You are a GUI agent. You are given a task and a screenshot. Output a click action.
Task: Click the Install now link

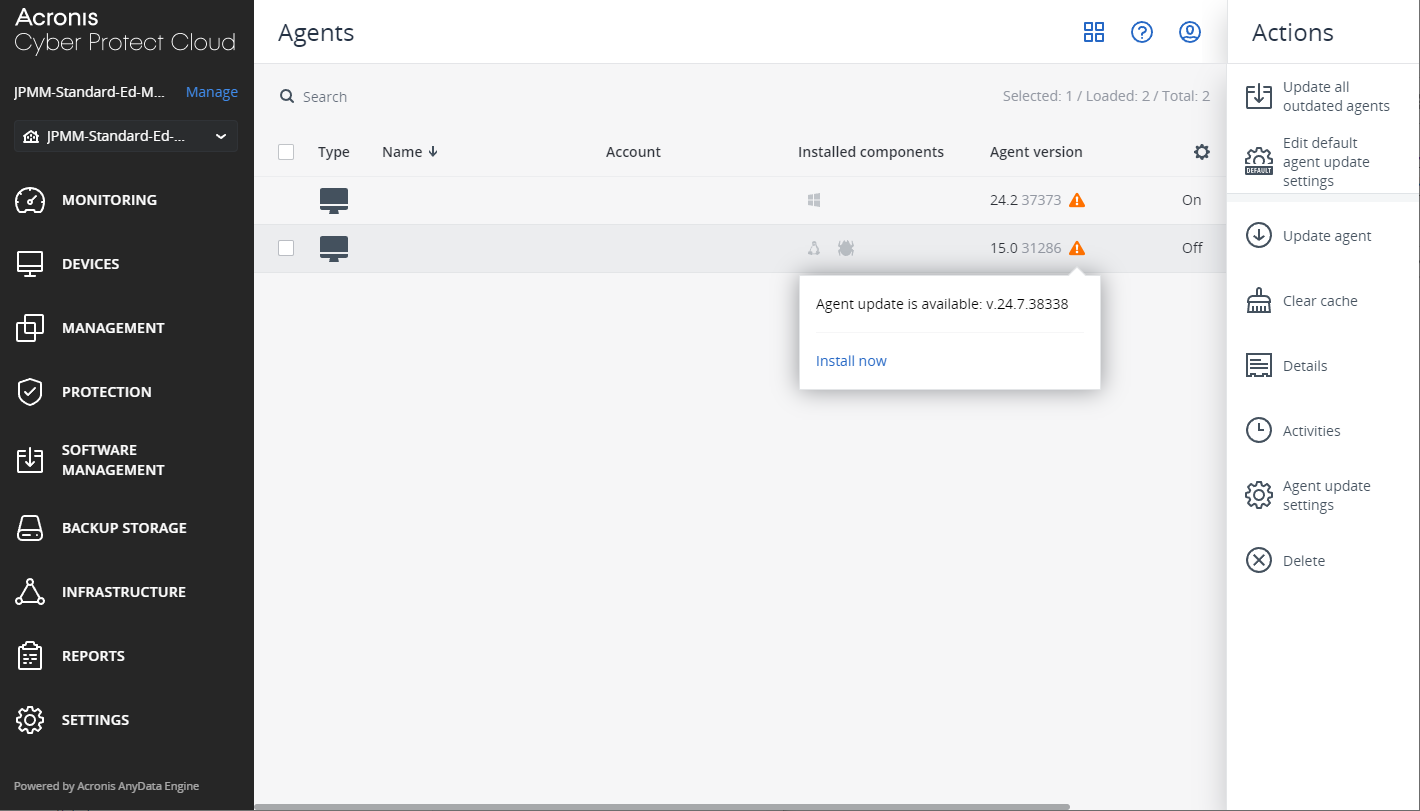pos(851,360)
